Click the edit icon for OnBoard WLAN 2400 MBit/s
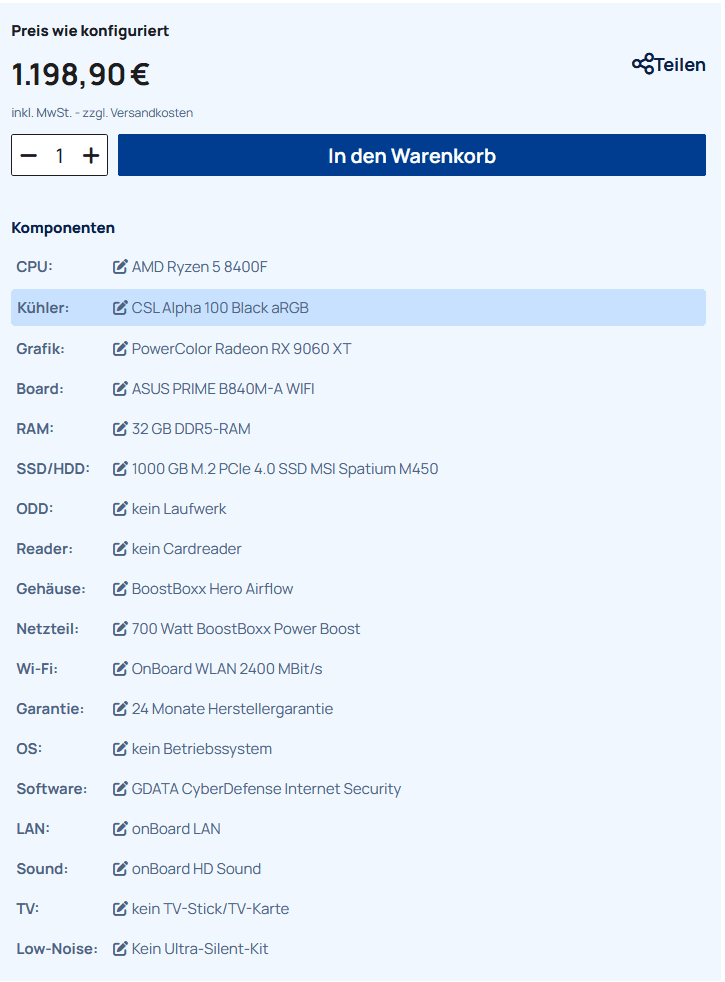The height and width of the screenshot is (982, 725). tap(120, 668)
